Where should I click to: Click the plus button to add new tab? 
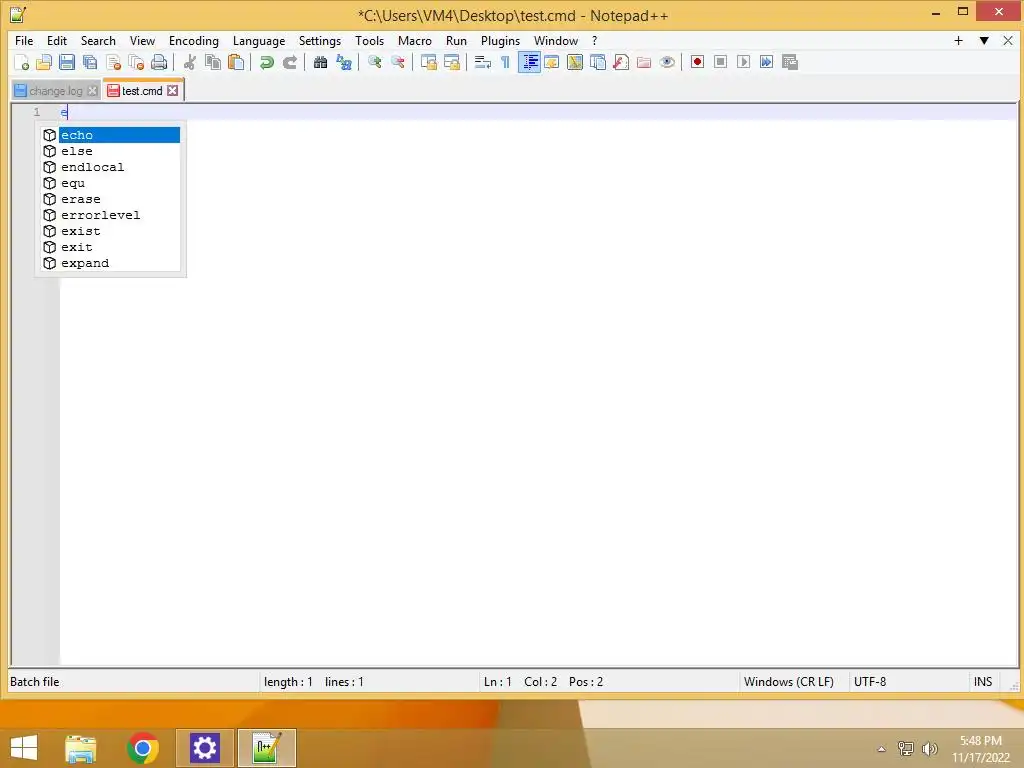[958, 40]
